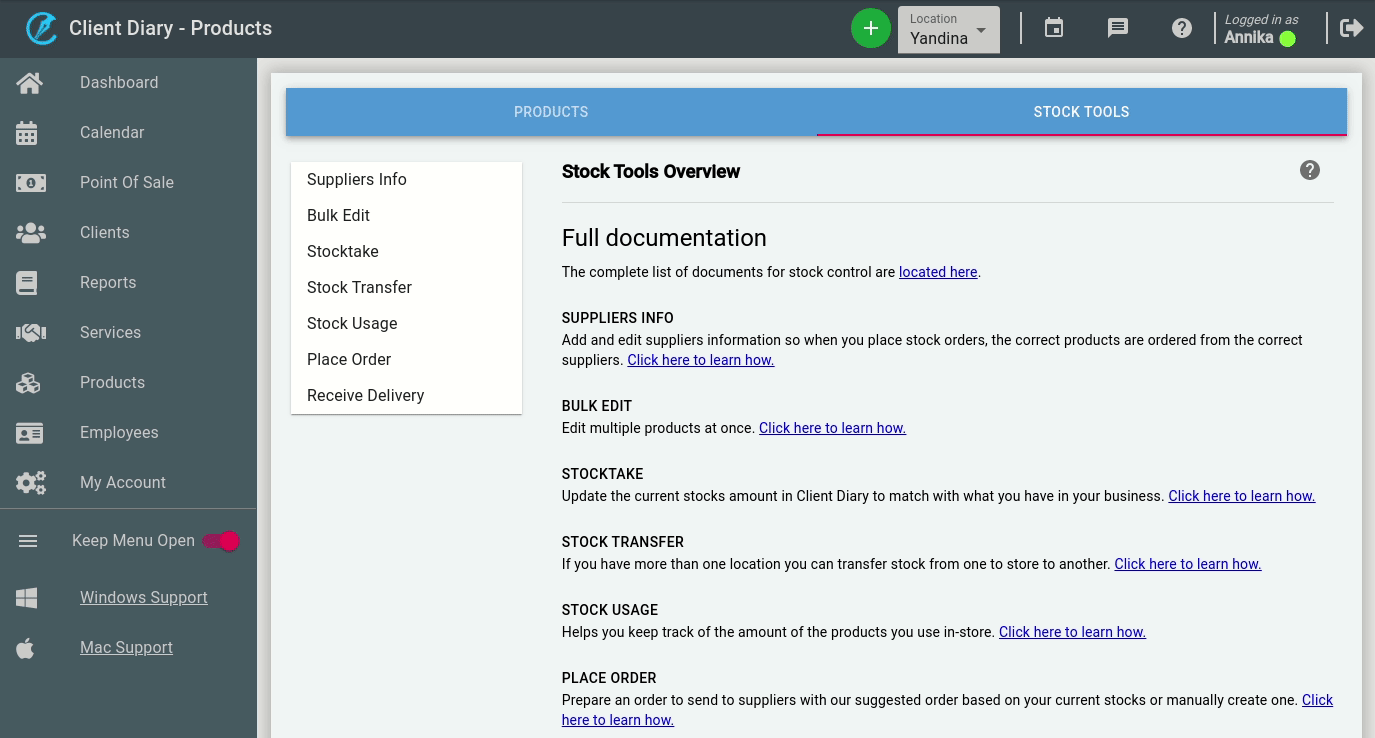Click the Calendar sidebar icon
1375x738 pixels.
[x=27, y=133]
